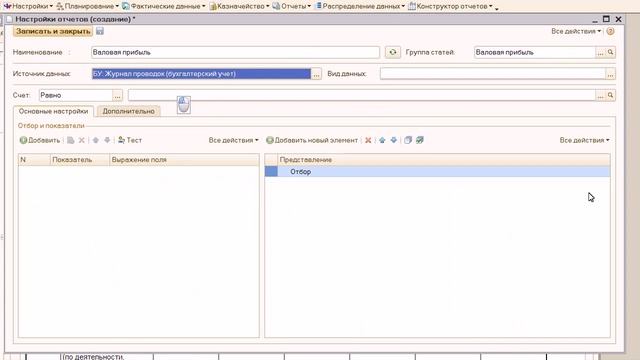Viewport: 640px width, 360px height.
Task: Open the Распределение данных menu
Action: [360, 6]
